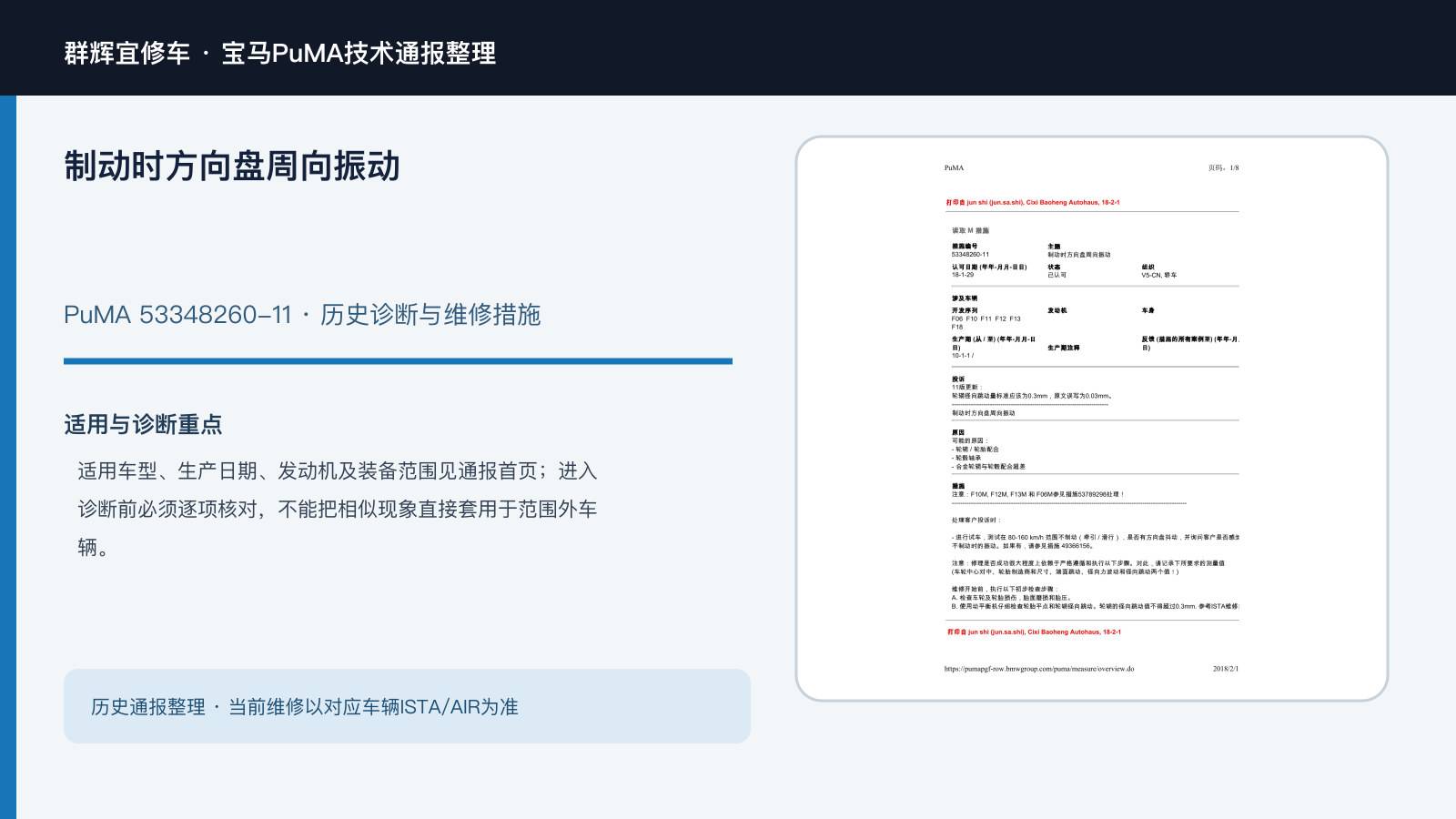Image resolution: width=1456 pixels, height=819 pixels.
Task: Click the blue vertical accent bar at left edge
Action: (x=8, y=457)
